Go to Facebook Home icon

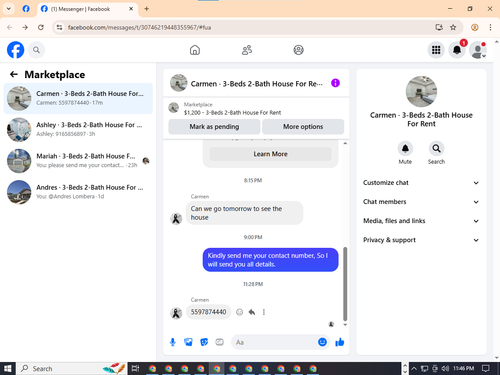click(195, 50)
